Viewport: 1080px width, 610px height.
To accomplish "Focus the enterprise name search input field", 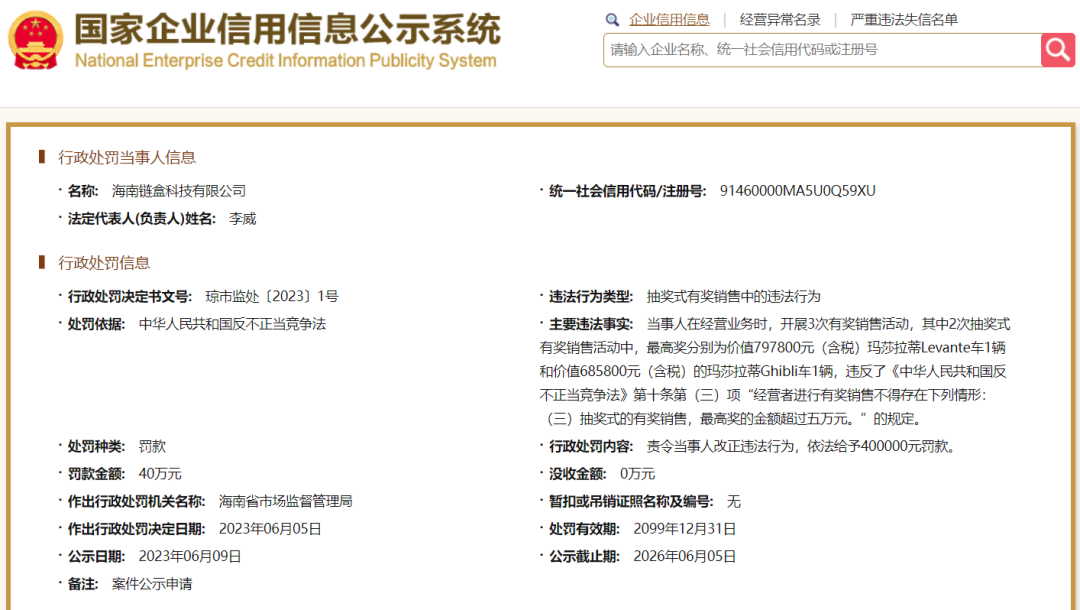I will point(820,49).
